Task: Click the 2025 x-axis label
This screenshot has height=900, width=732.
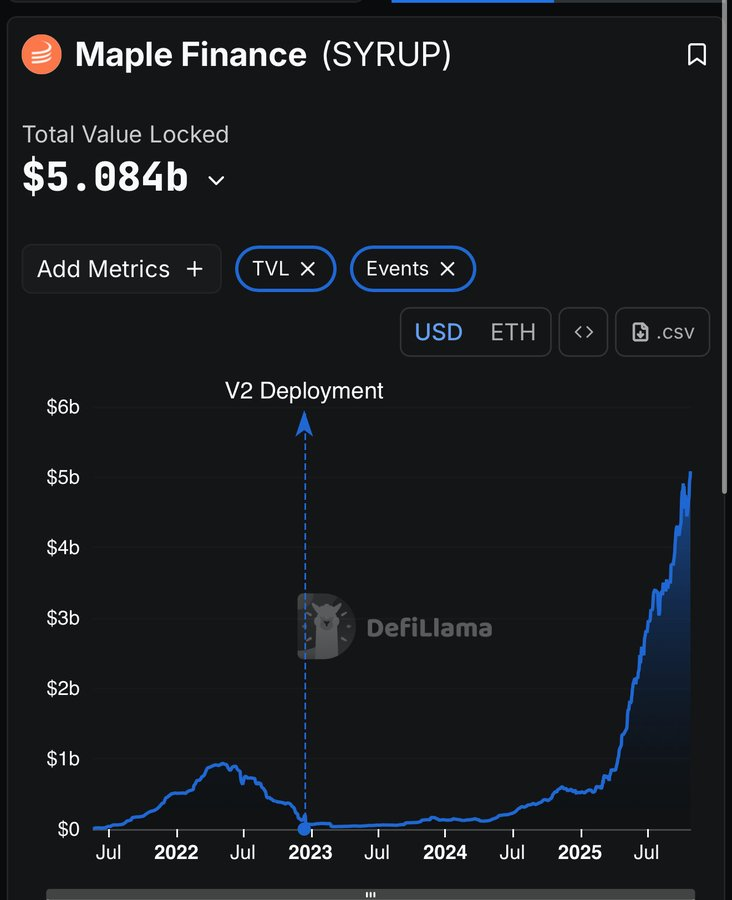Action: tap(580, 852)
